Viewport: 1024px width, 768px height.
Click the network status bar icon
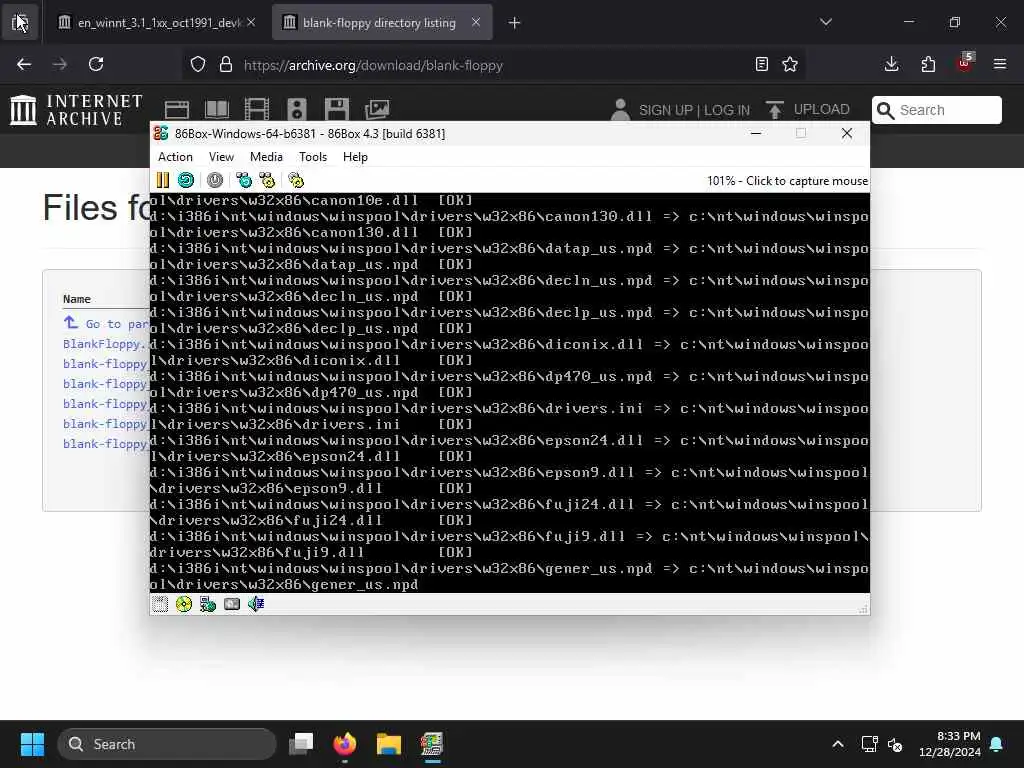pos(208,604)
